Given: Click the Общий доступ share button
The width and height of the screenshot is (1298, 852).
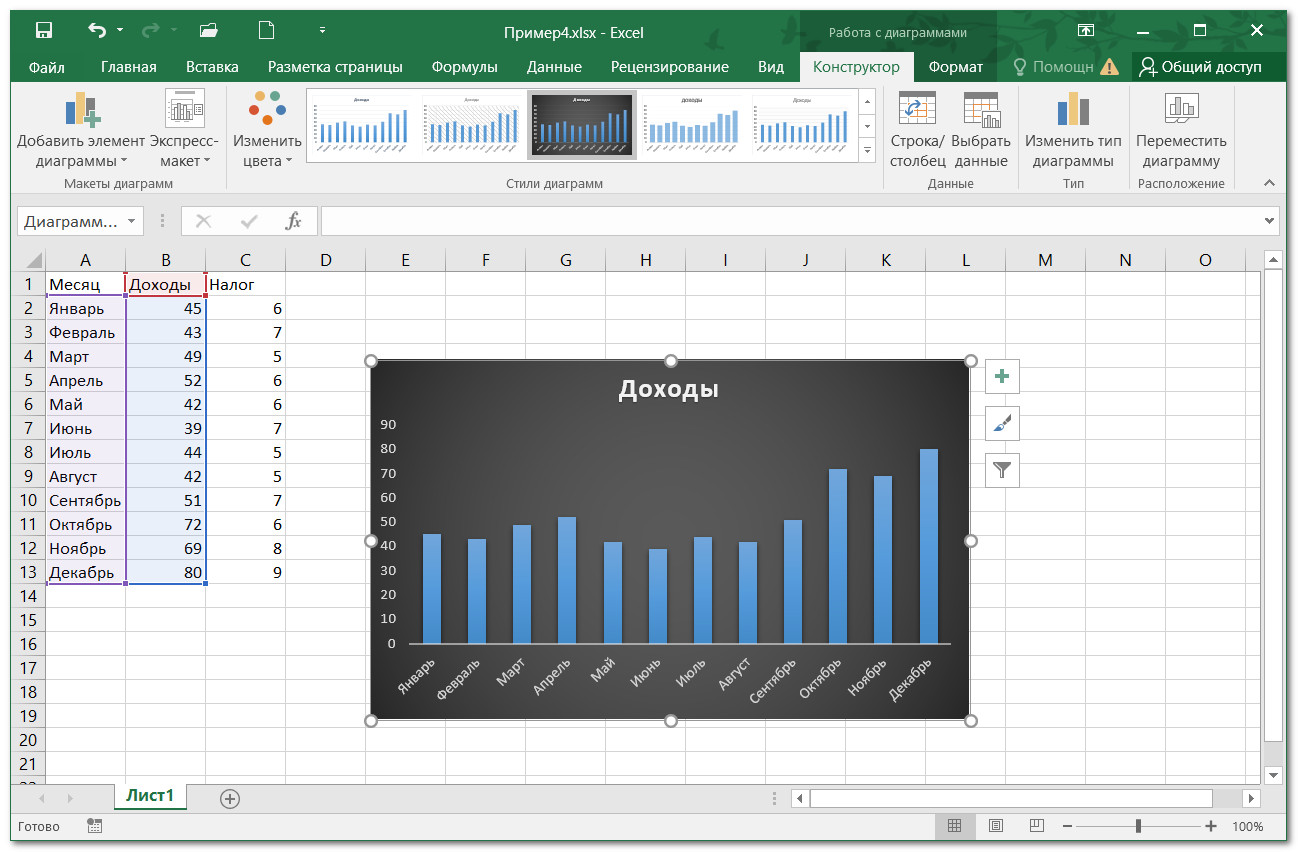Looking at the screenshot, I should [x=1201, y=67].
